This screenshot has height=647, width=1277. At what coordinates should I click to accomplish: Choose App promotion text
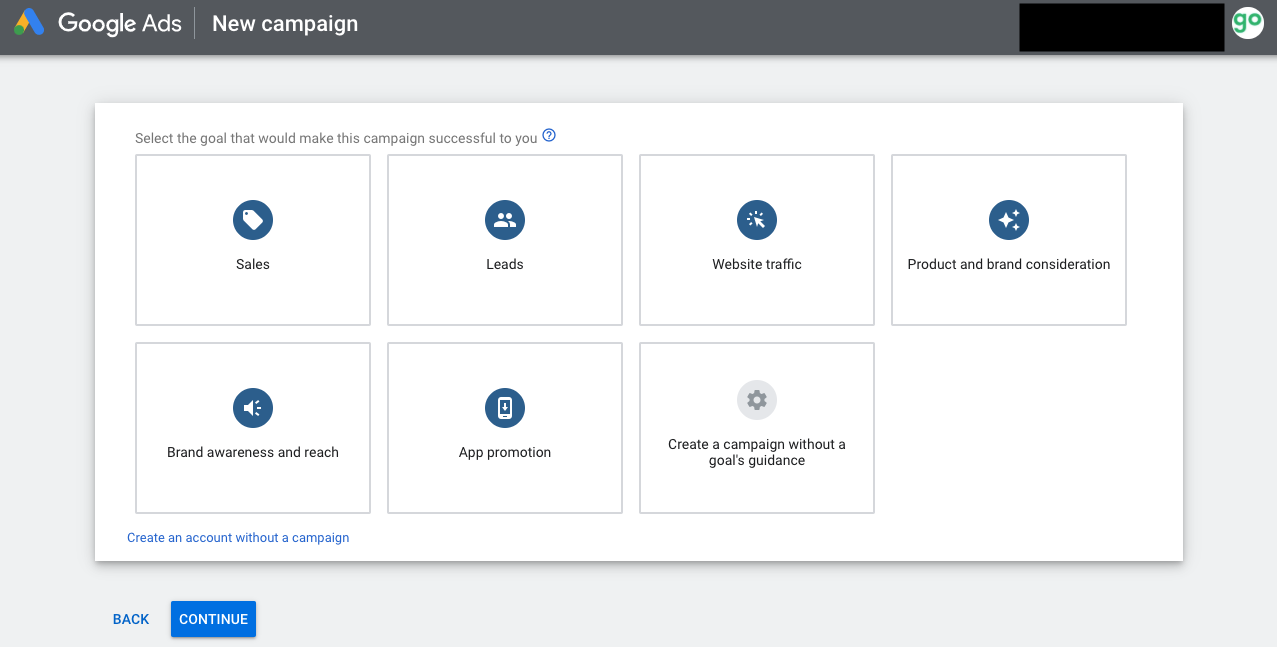click(505, 453)
